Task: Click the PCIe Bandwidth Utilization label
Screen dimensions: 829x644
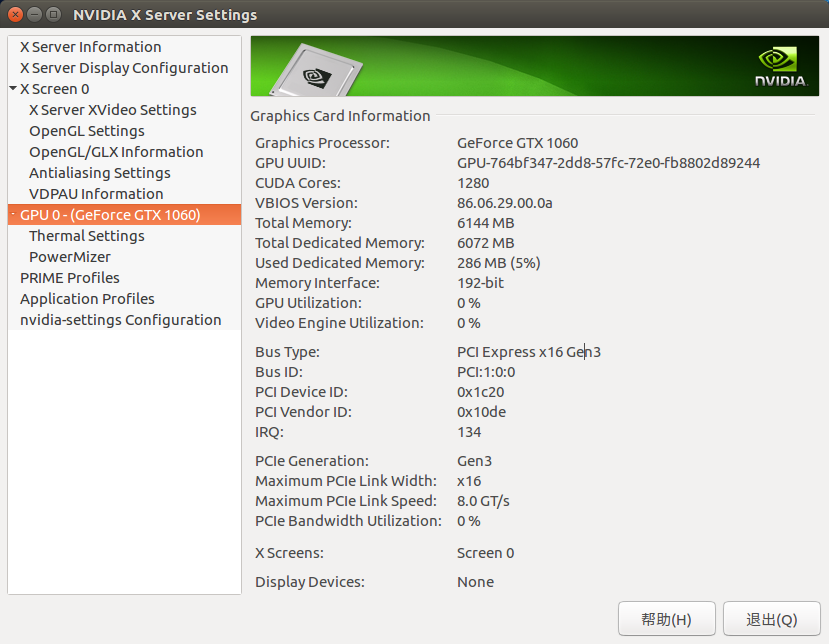Action: (348, 521)
